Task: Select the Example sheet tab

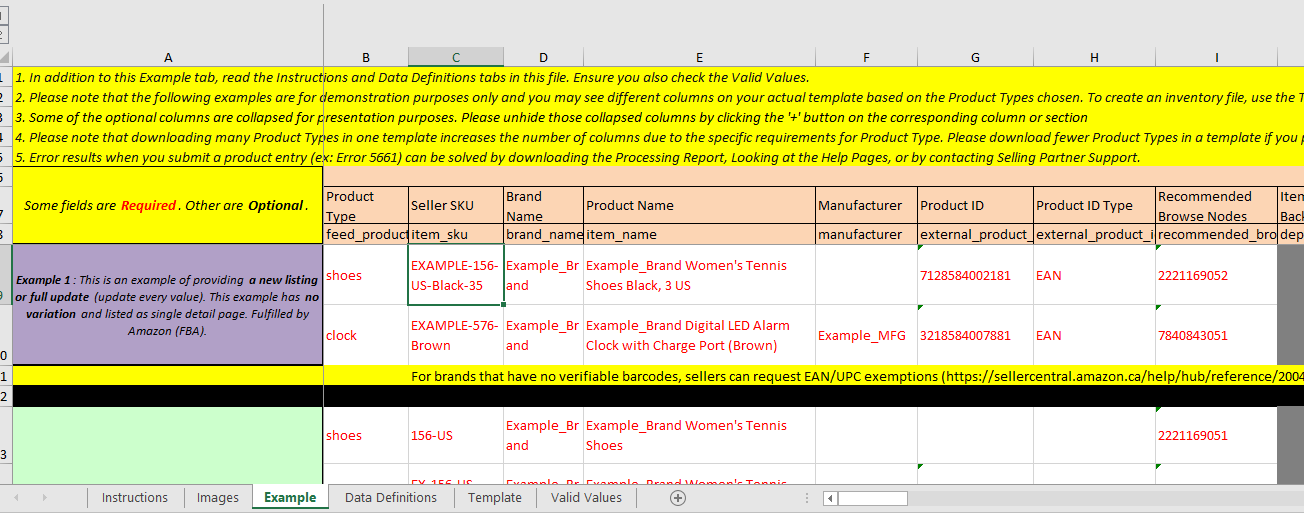Action: pos(290,497)
